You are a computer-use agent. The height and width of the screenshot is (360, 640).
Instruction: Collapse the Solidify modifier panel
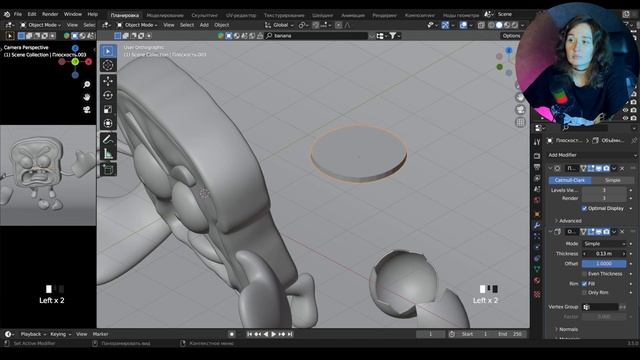coord(550,232)
